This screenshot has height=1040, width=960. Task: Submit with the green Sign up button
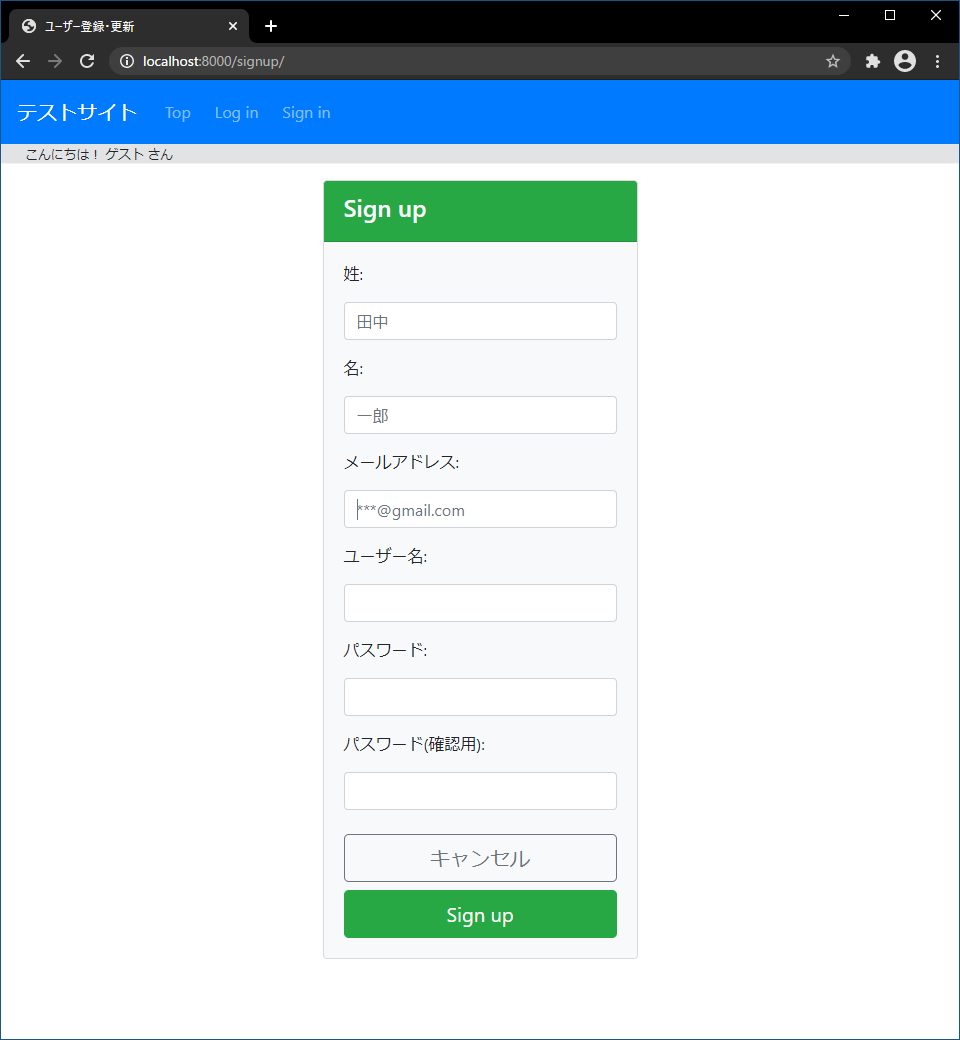tap(480, 915)
